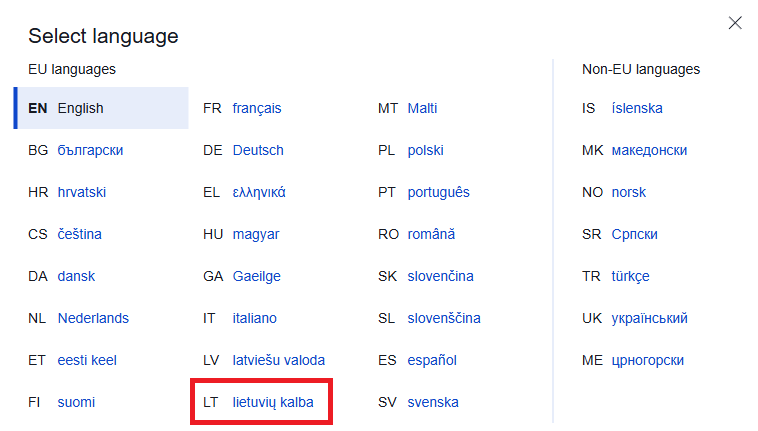Select български from EU languages
This screenshot has width=758, height=431.
tap(90, 150)
